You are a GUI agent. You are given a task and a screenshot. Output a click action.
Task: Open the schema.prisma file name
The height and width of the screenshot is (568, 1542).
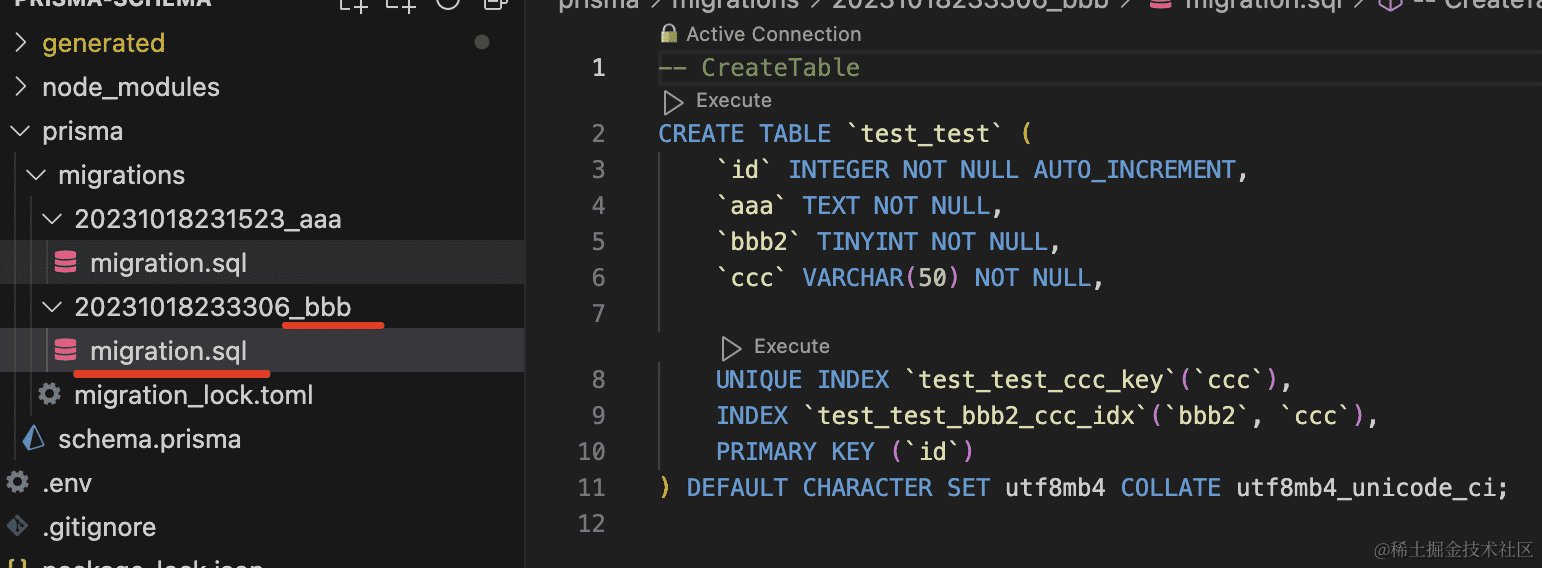coord(149,439)
